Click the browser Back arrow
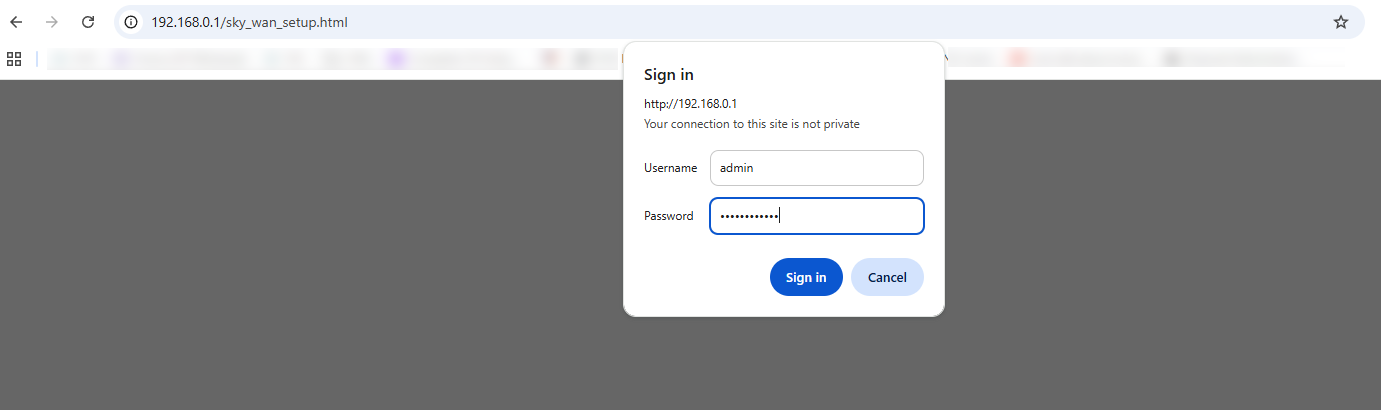Viewport: 1381px width, 410px height. 16,22
